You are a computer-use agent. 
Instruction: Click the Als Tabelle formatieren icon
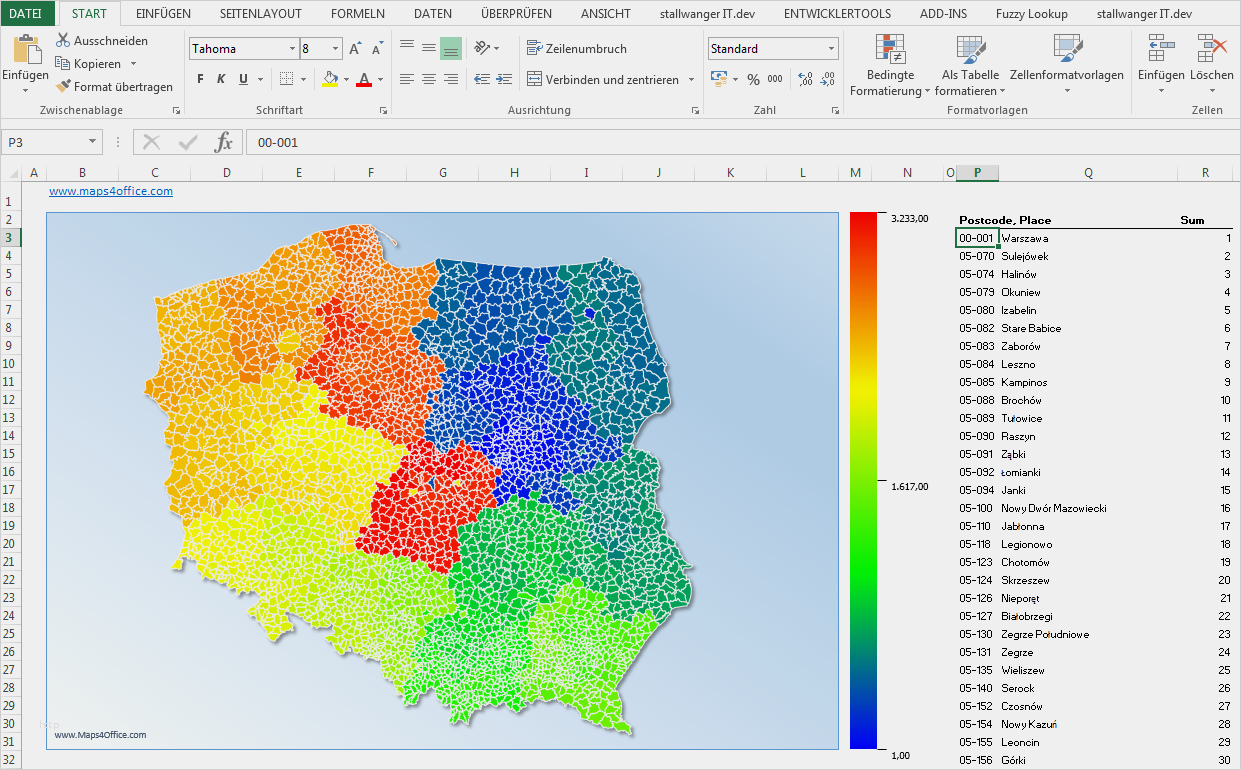pyautogui.click(x=970, y=49)
